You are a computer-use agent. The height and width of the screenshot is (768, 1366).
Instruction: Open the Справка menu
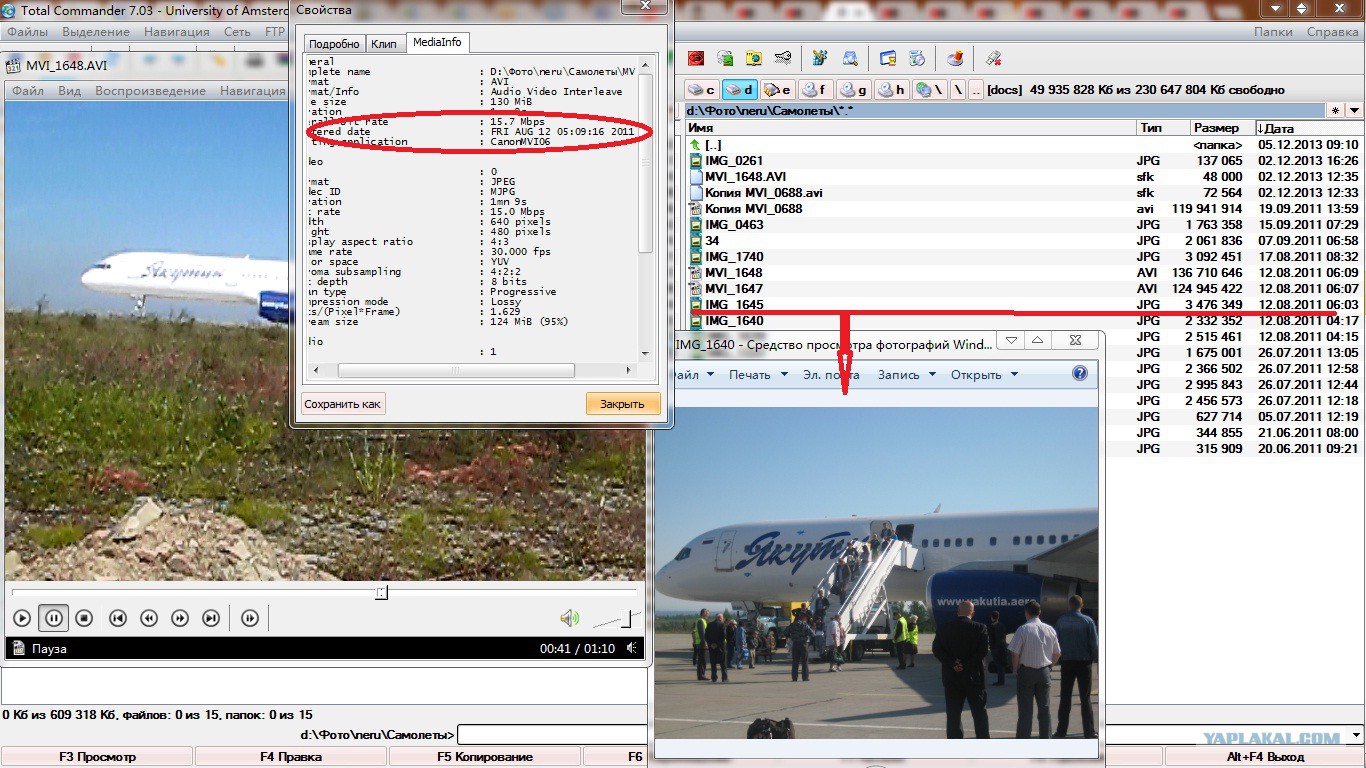[x=1332, y=31]
